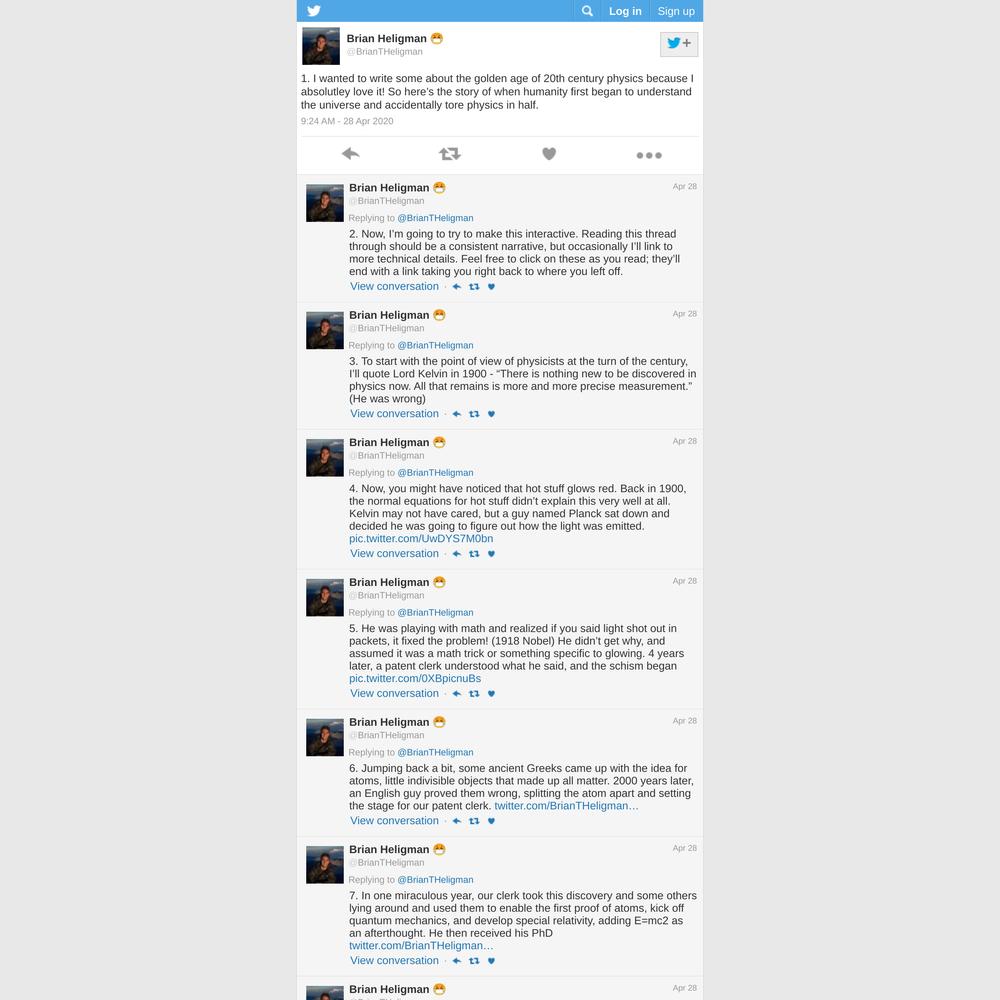Screen dimensions: 1000x1000
Task: Retweet tweet 3 quoting Lord Kelvin
Action: 474,414
